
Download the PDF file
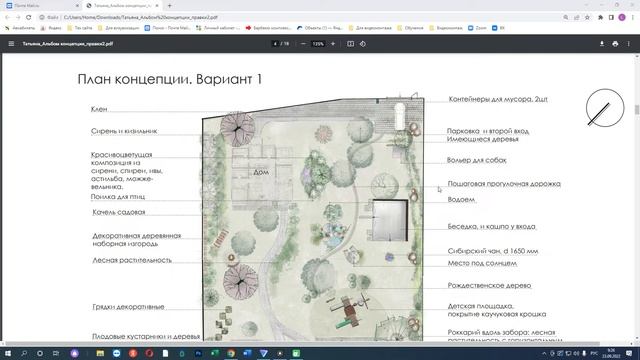(x=602, y=44)
